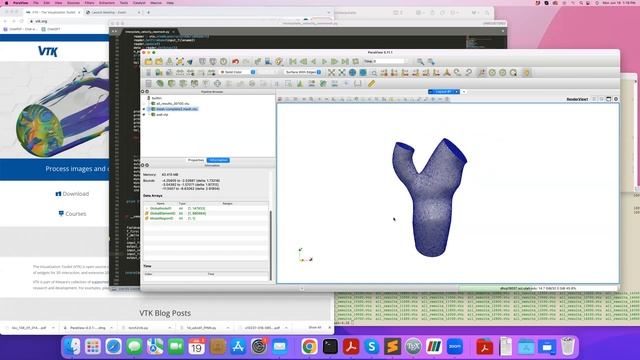Click the Ranges column header in Data Arrays
The width and height of the screenshot is (640, 360).
pos(227,203)
